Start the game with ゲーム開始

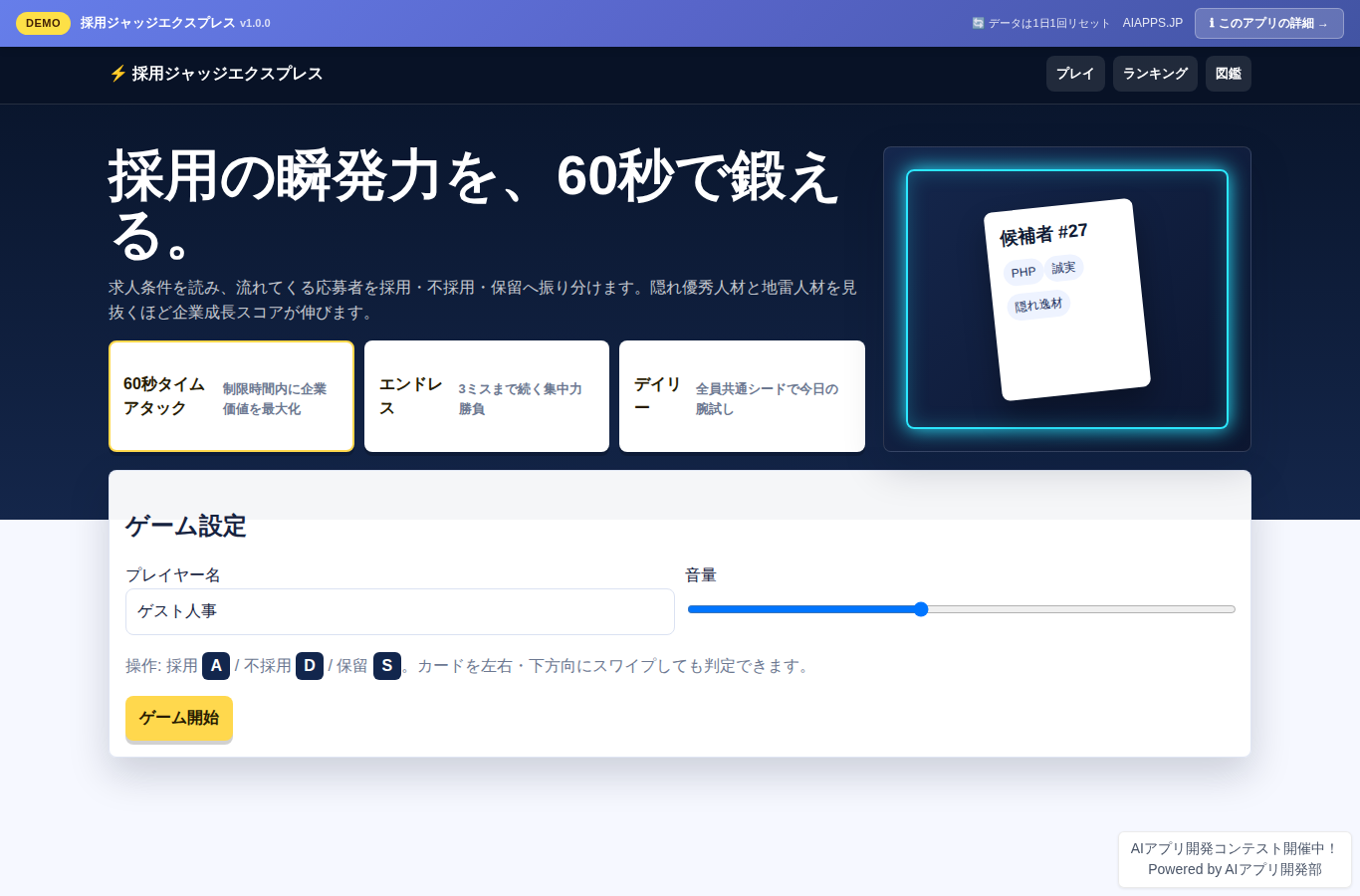(x=179, y=719)
